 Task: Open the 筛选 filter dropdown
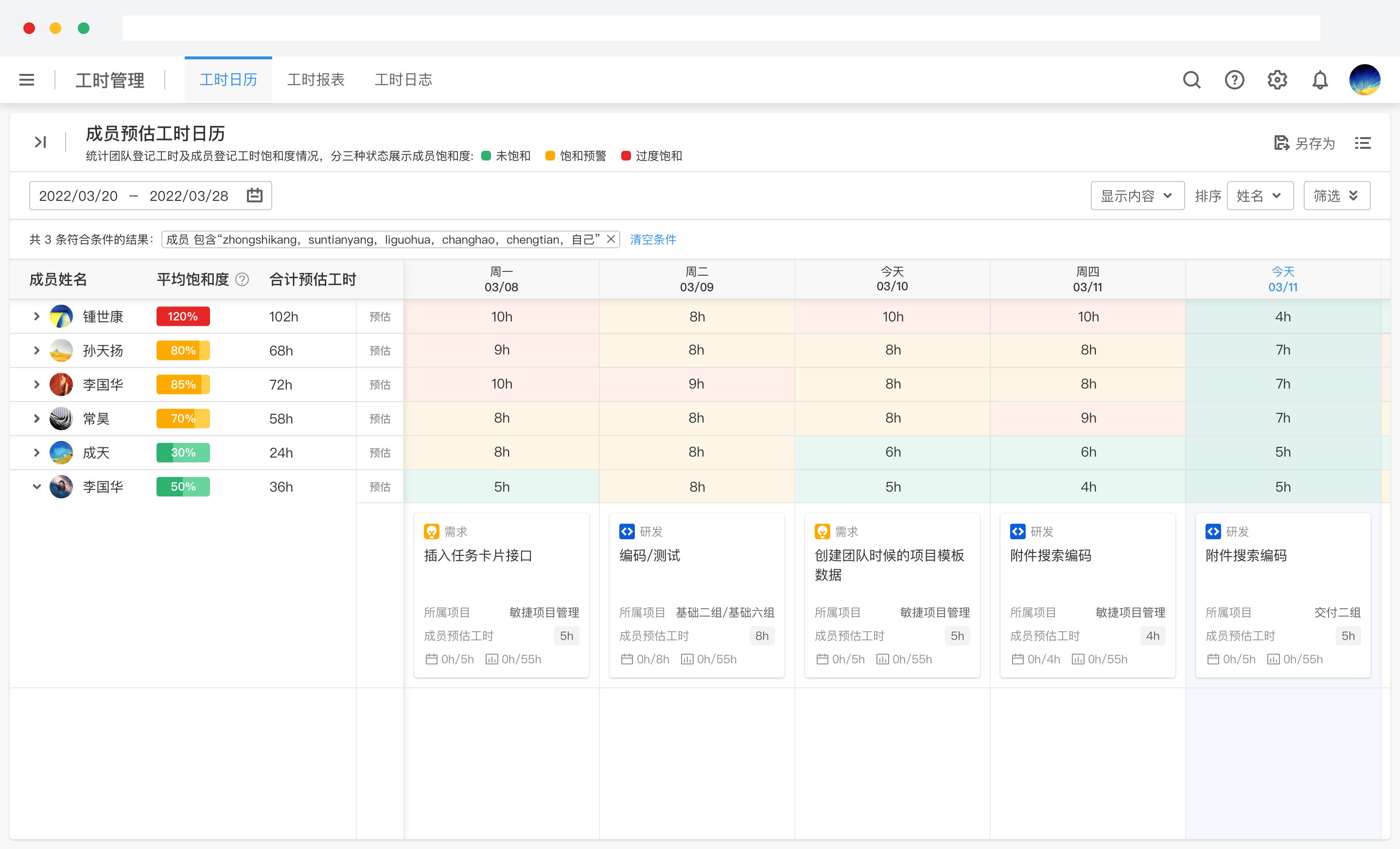[1336, 195]
